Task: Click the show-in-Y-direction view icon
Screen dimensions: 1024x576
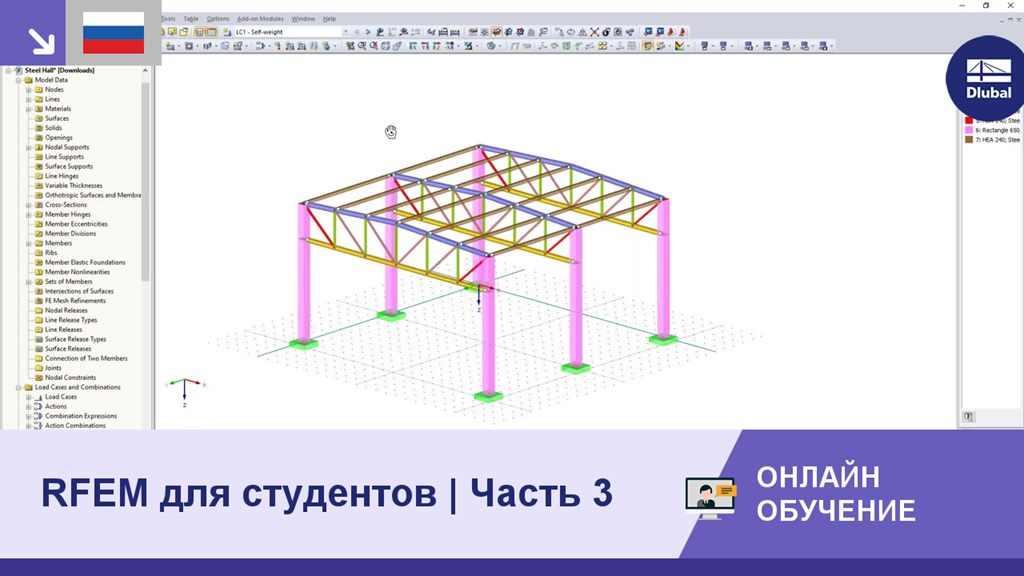Action: [x=425, y=46]
